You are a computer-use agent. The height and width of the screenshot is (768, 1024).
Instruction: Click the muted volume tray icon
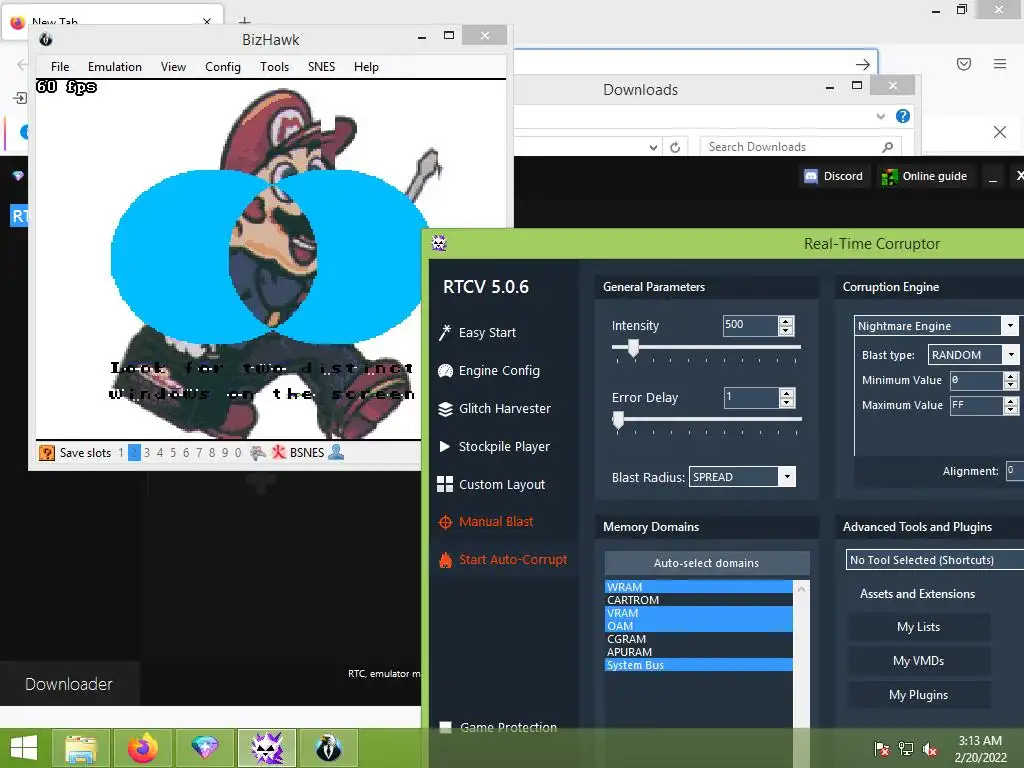click(x=930, y=748)
